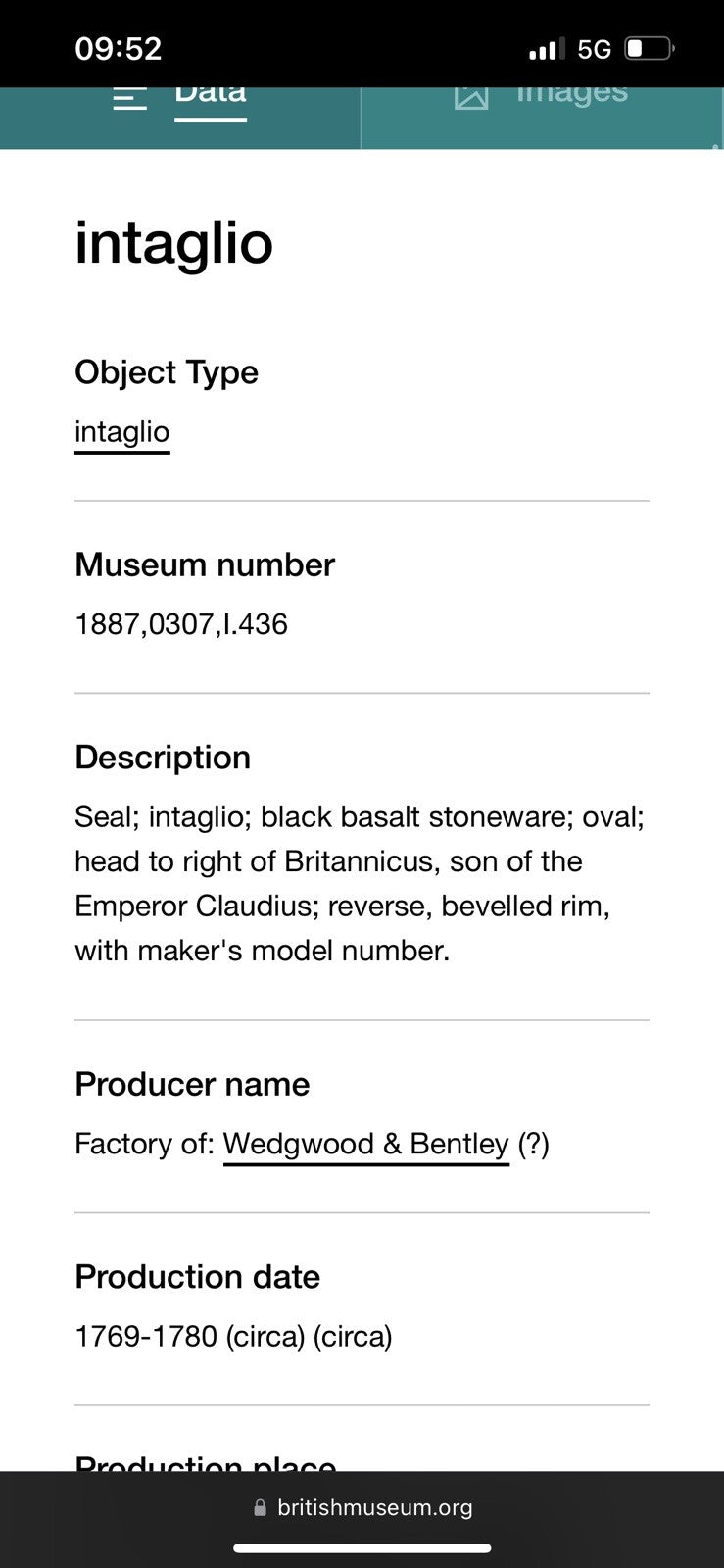
Task: Tap the 09:52 clock in status bar
Action: [x=119, y=48]
